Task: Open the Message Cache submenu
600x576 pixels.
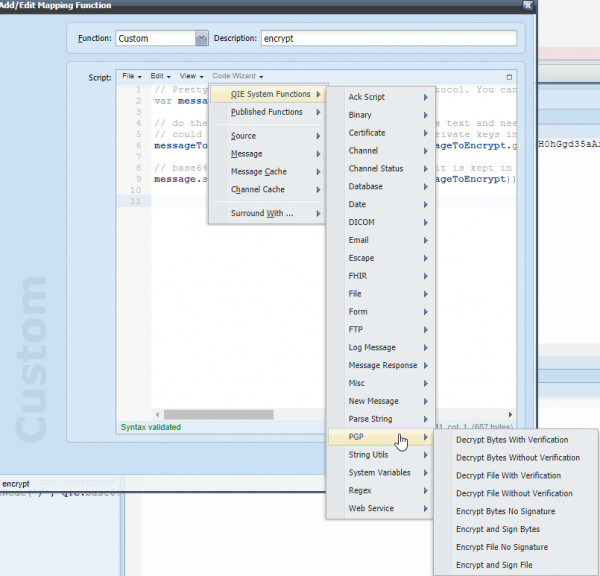Action: [268, 172]
